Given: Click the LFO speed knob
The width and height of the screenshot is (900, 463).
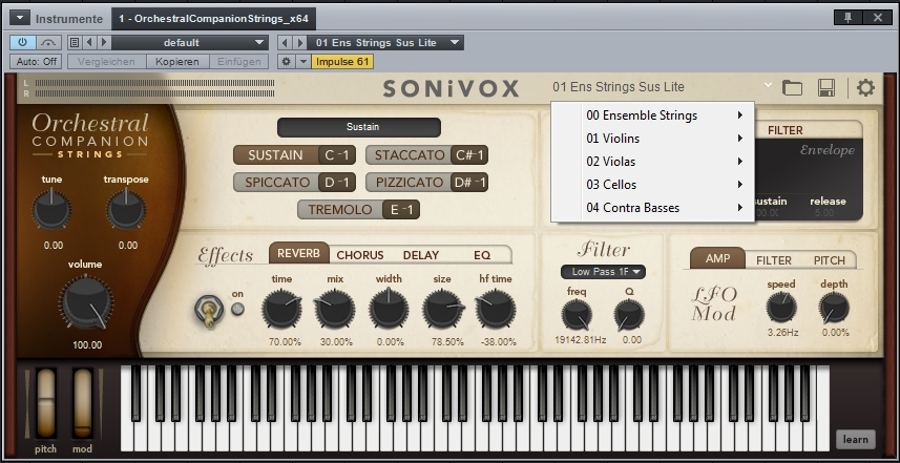Looking at the screenshot, I should click(781, 307).
